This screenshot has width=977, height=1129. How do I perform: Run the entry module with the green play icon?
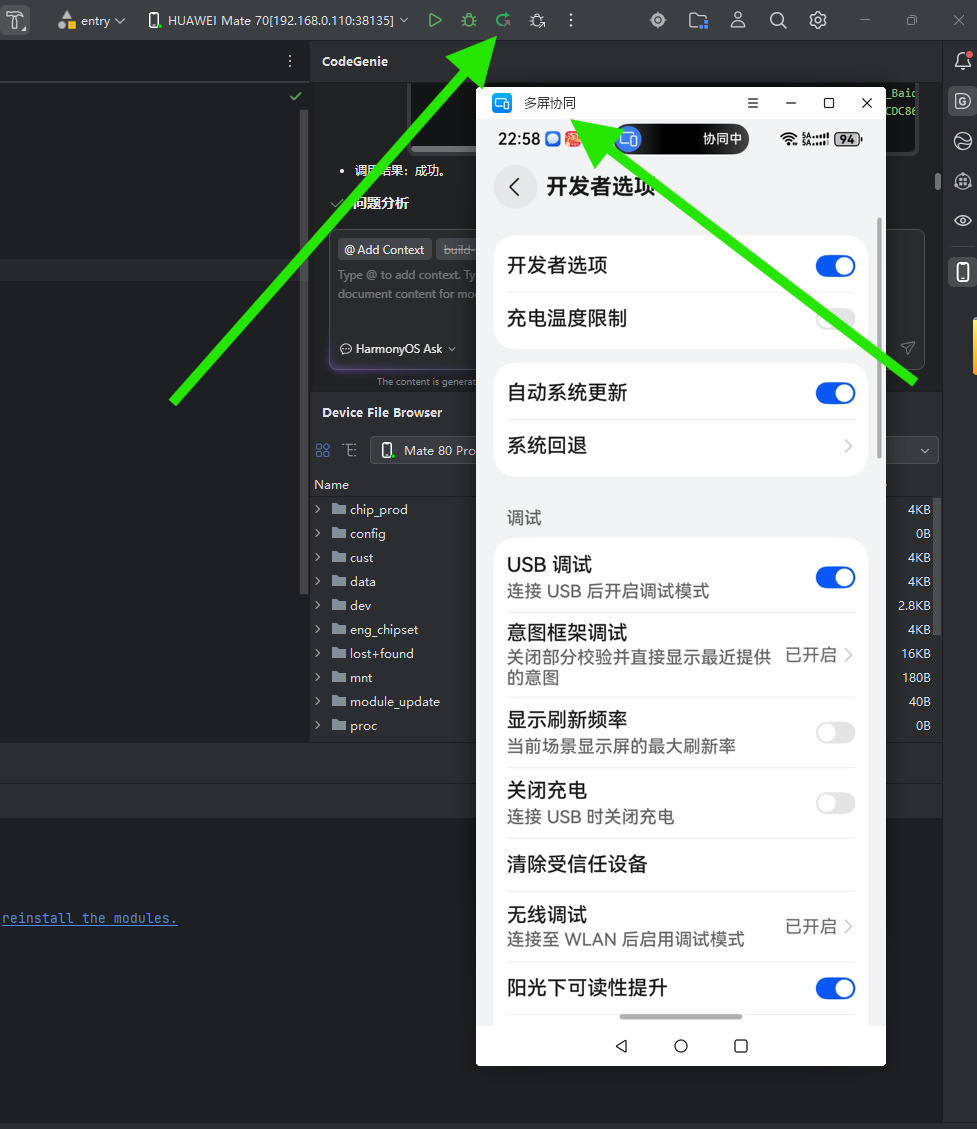coord(435,20)
